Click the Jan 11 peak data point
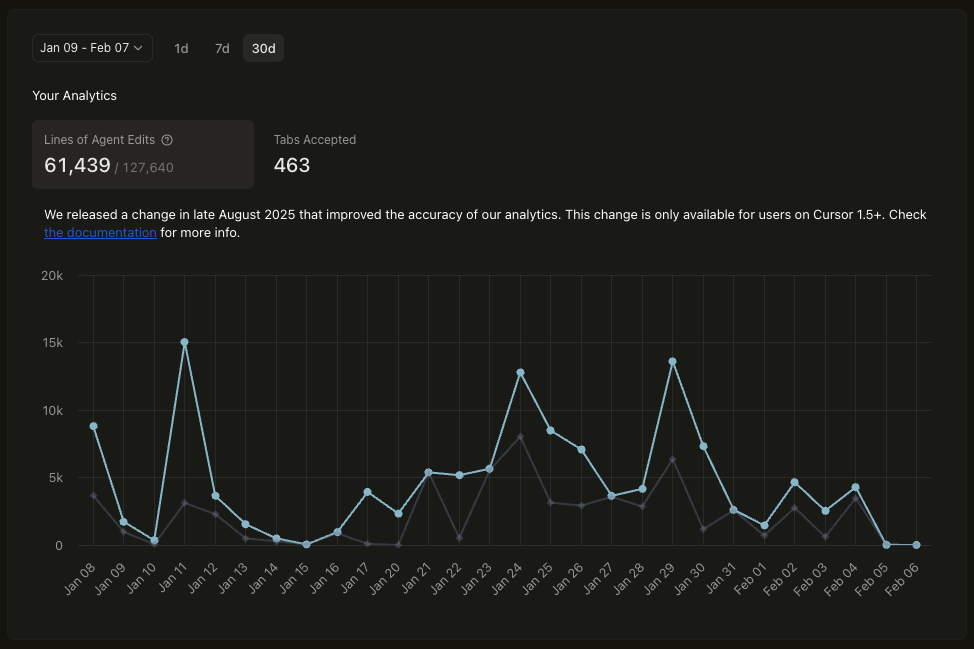 (x=184, y=342)
